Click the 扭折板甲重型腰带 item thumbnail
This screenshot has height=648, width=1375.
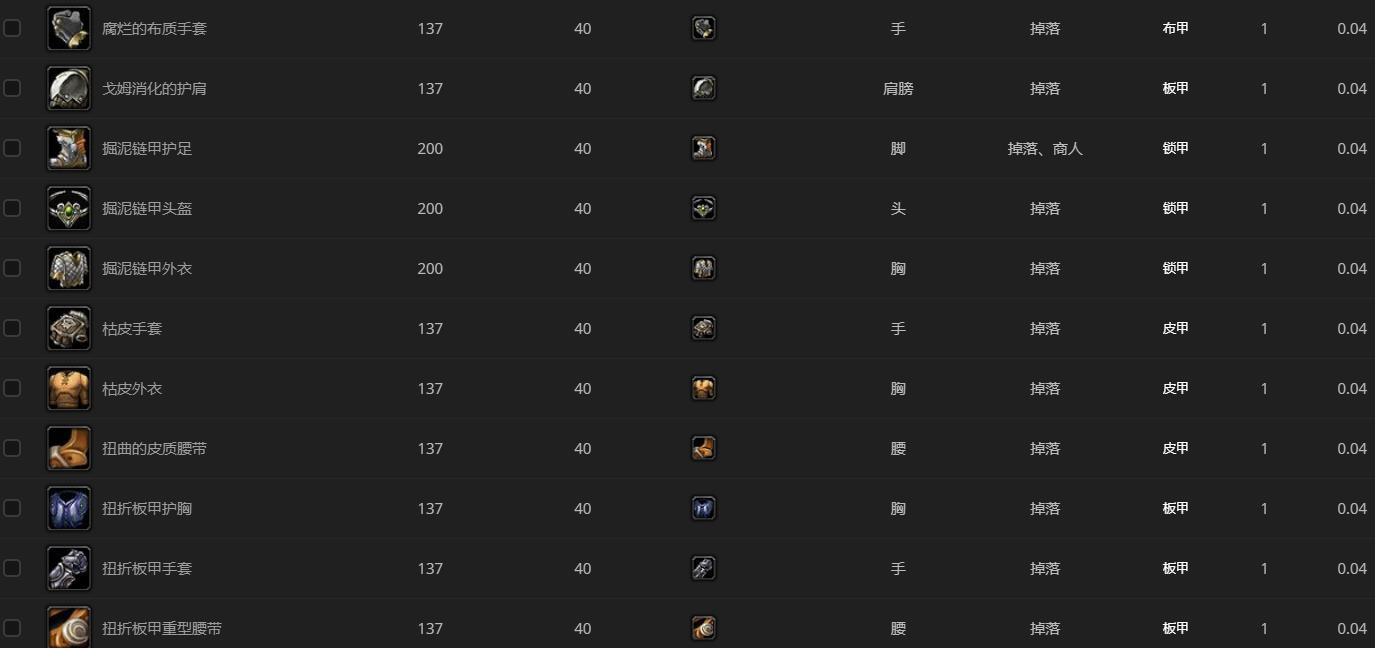click(x=69, y=626)
